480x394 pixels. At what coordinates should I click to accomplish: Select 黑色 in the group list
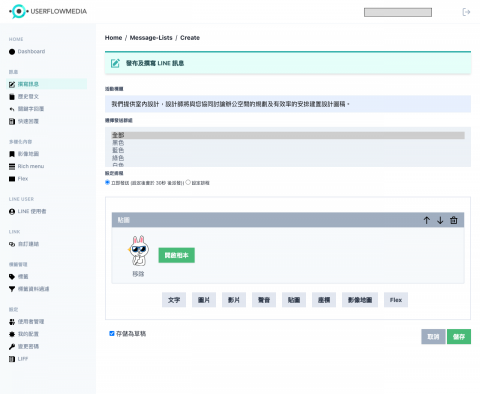[288, 143]
